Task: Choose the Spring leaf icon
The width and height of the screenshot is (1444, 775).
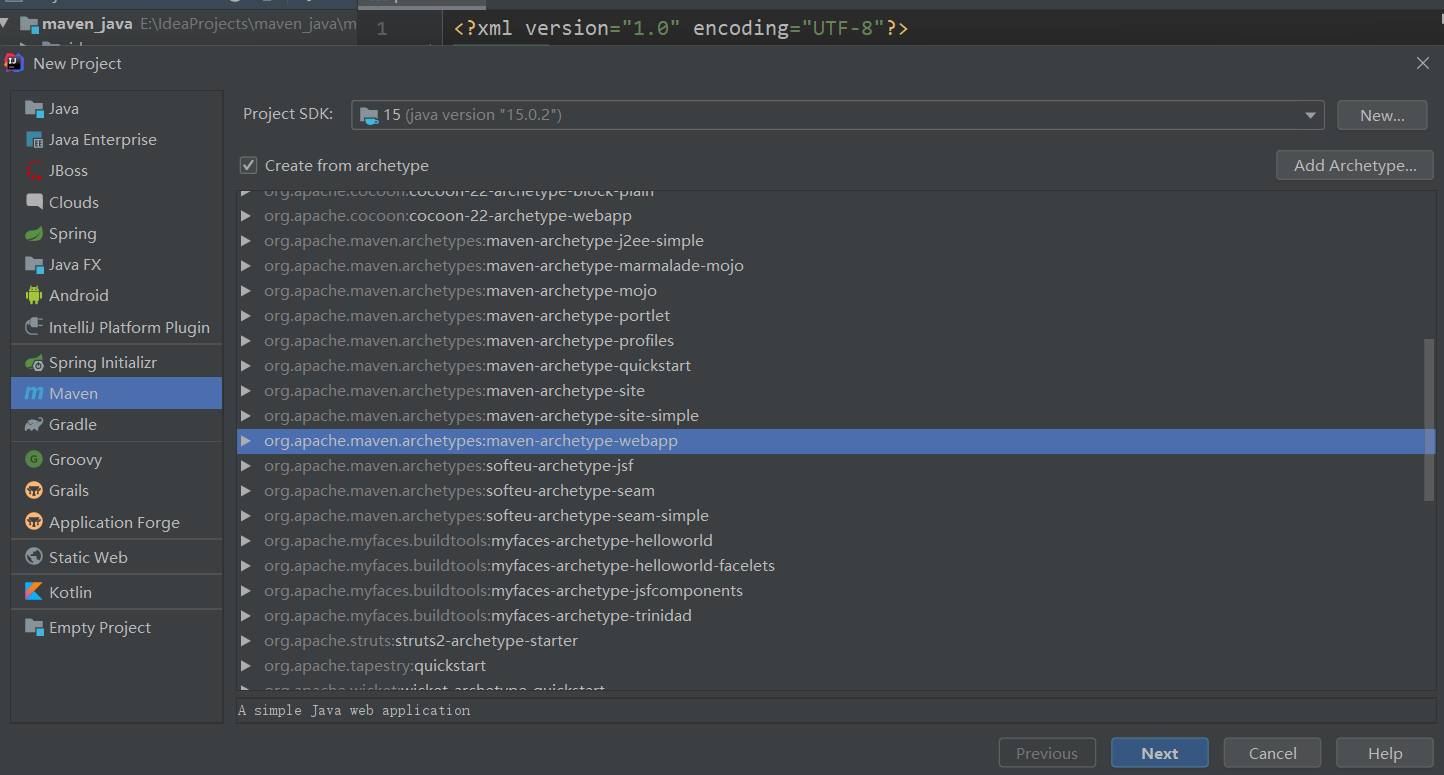Action: tap(34, 233)
